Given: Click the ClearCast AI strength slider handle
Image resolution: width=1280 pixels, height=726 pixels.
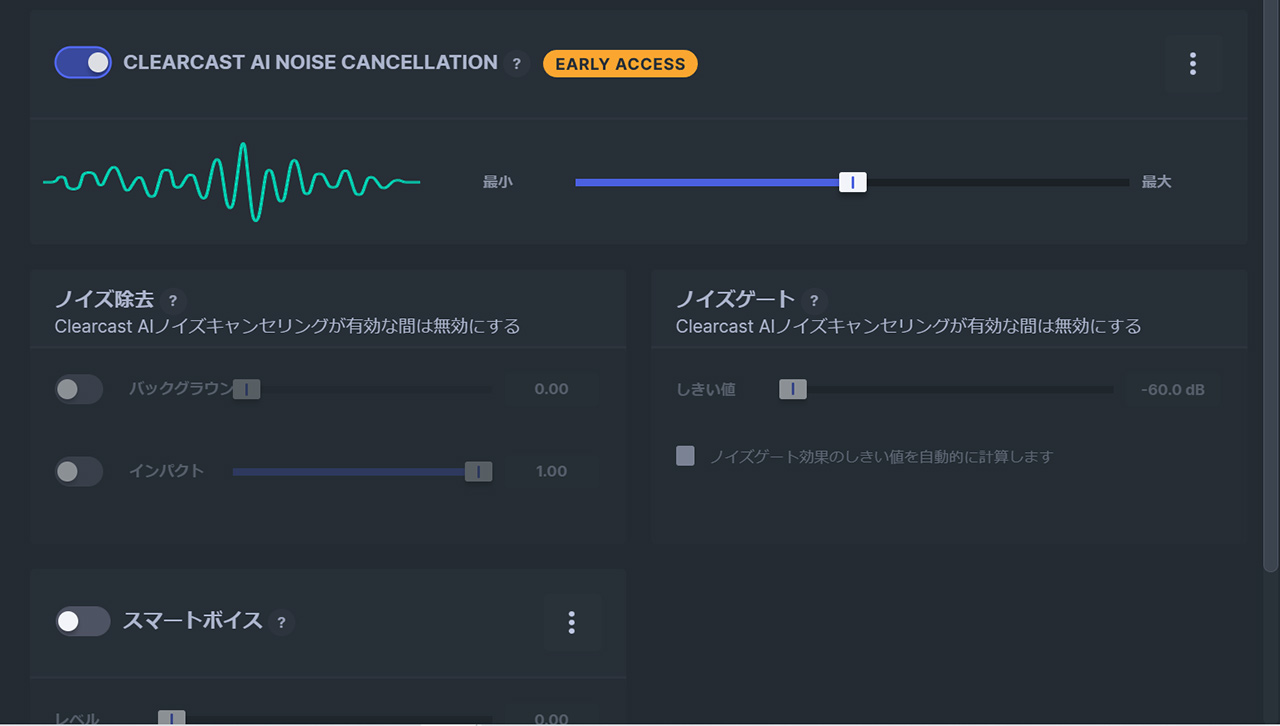Looking at the screenshot, I should pos(853,182).
